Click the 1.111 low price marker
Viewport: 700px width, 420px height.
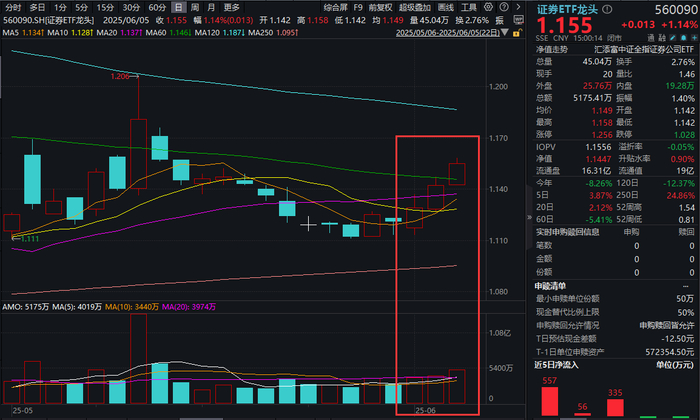[30, 239]
